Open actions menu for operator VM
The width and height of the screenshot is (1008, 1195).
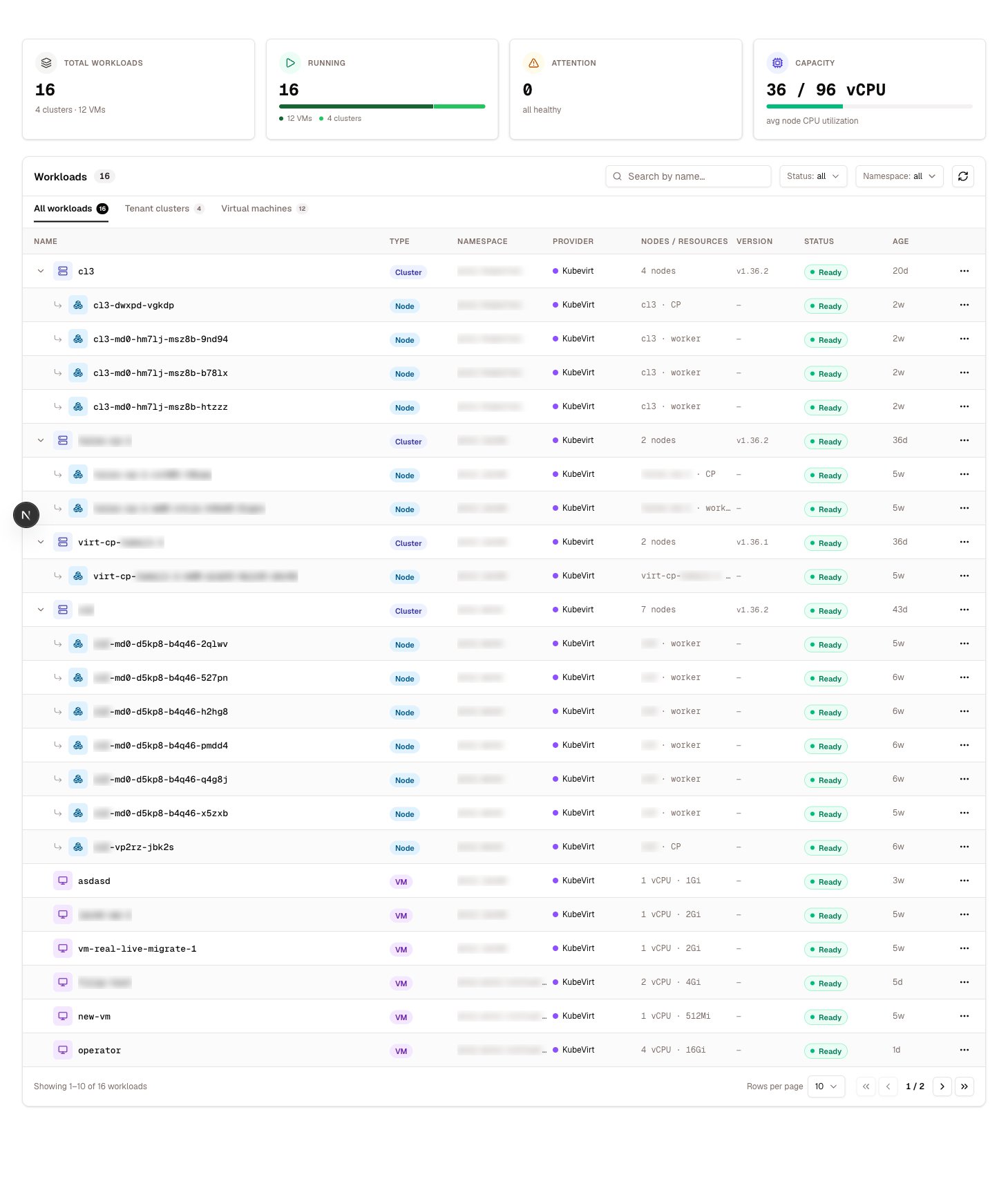tap(964, 1050)
